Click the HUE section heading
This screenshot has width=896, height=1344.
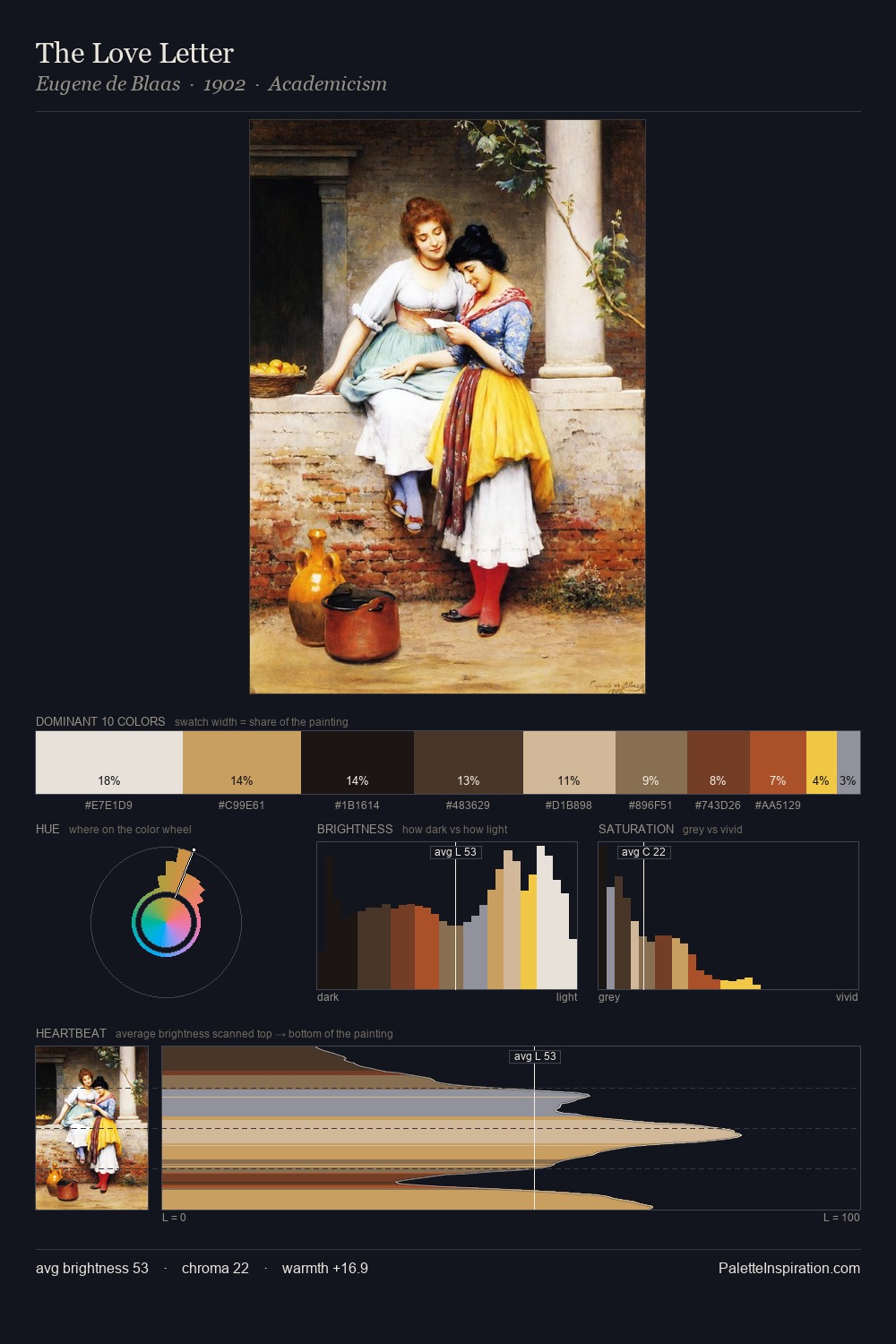tap(47, 829)
